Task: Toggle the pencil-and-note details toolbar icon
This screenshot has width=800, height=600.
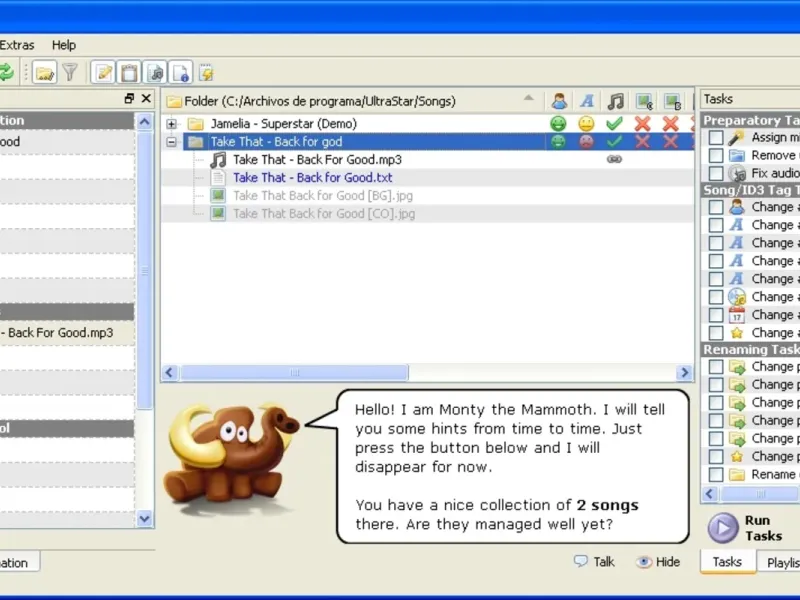Action: click(104, 73)
